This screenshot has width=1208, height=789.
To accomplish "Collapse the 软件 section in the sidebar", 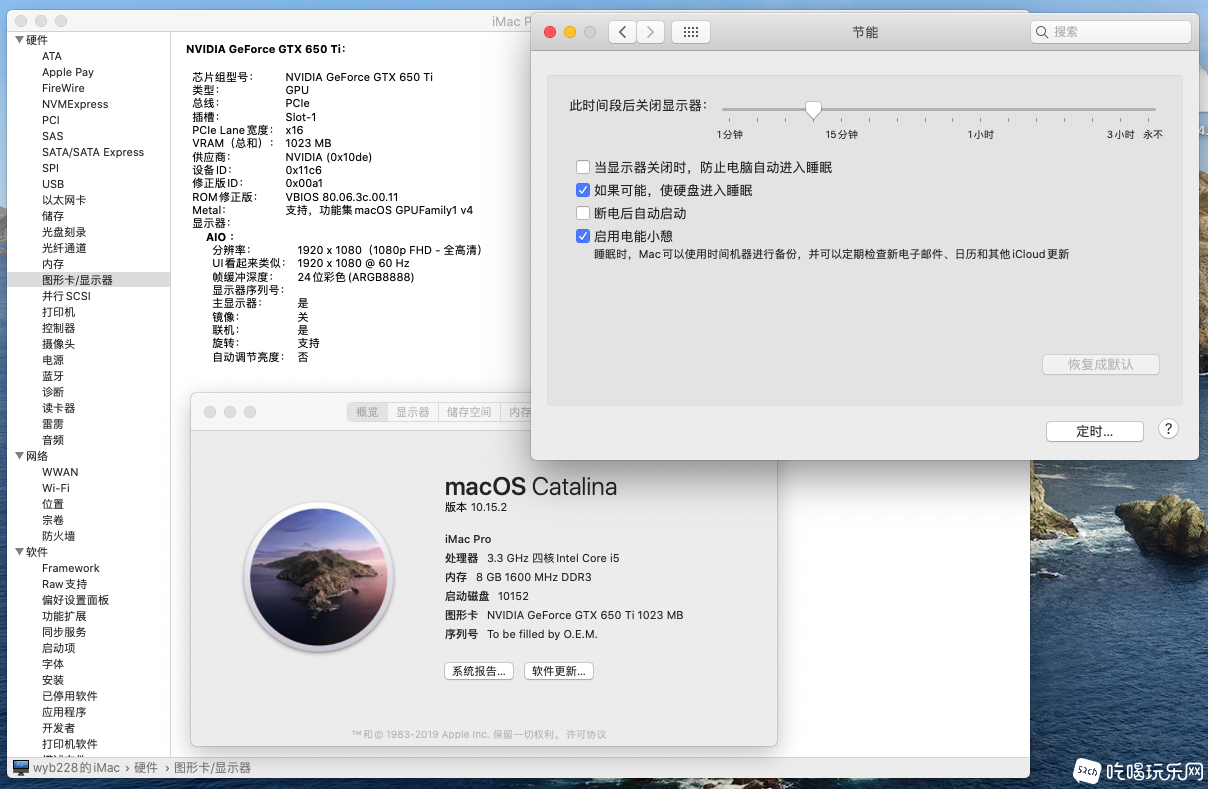I will 19,552.
